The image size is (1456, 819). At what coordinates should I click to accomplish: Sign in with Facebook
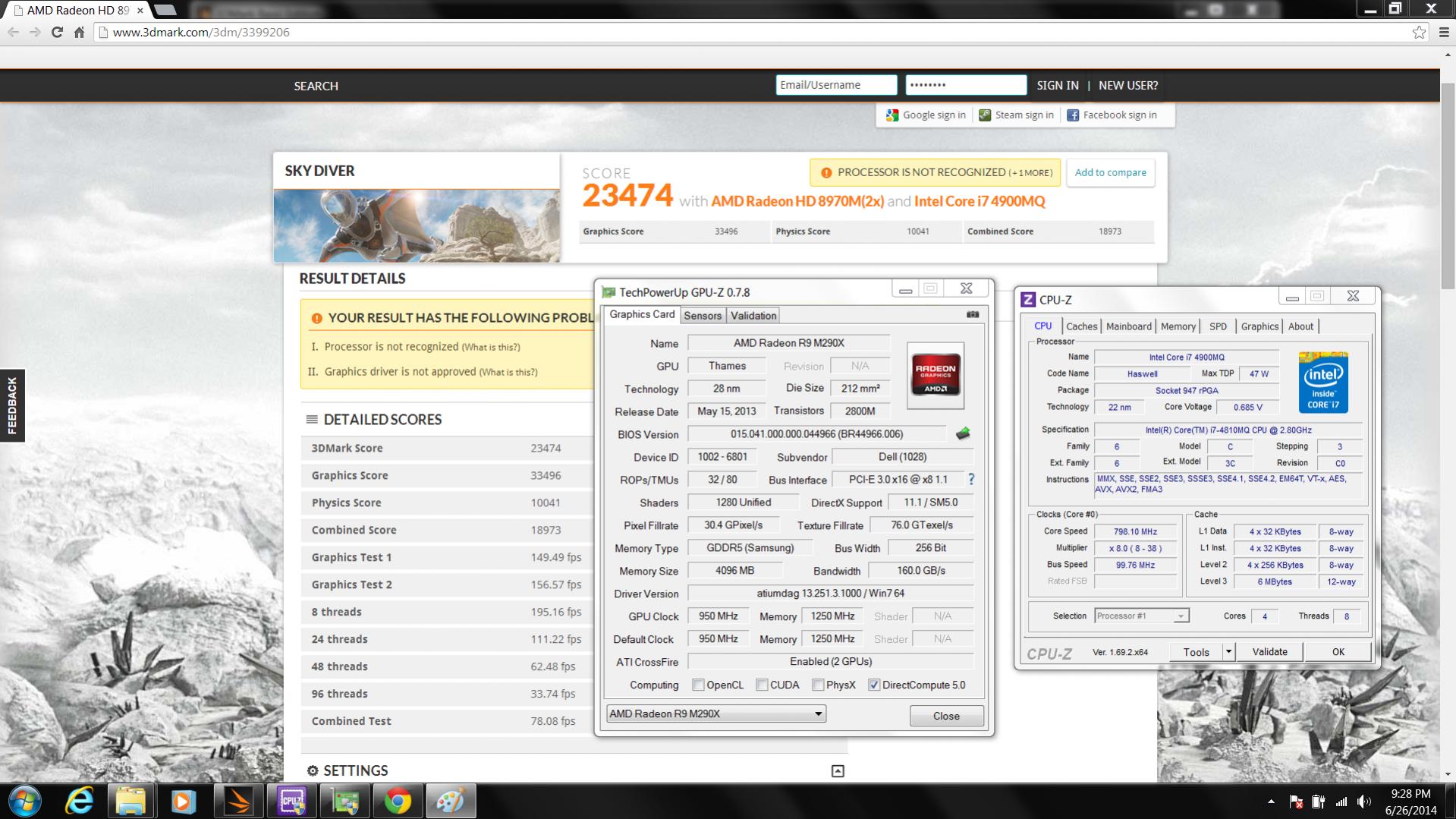coord(1112,115)
